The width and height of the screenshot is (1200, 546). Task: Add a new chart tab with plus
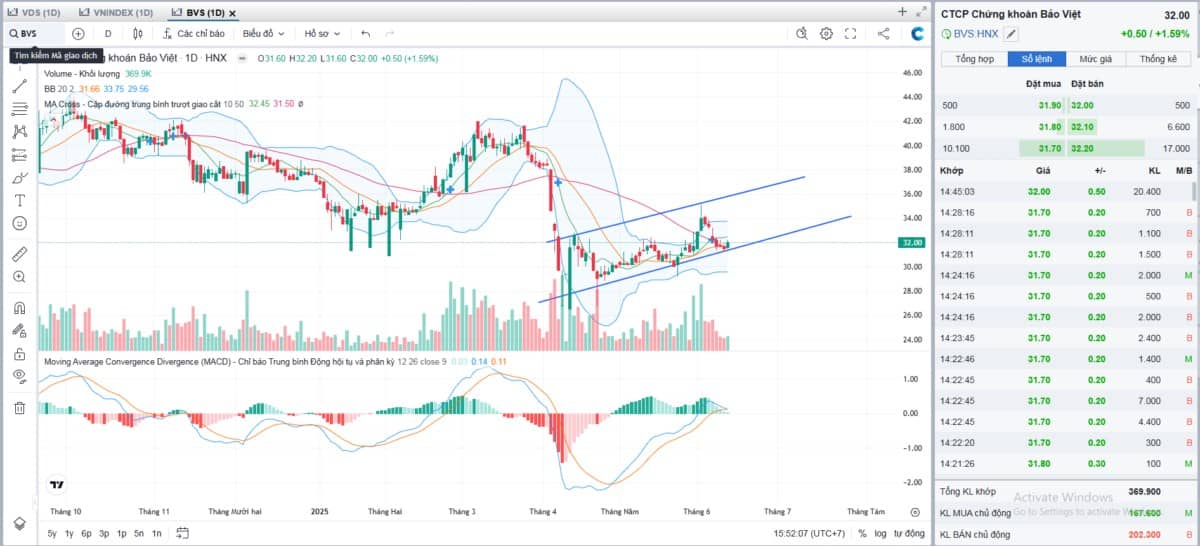tap(903, 11)
